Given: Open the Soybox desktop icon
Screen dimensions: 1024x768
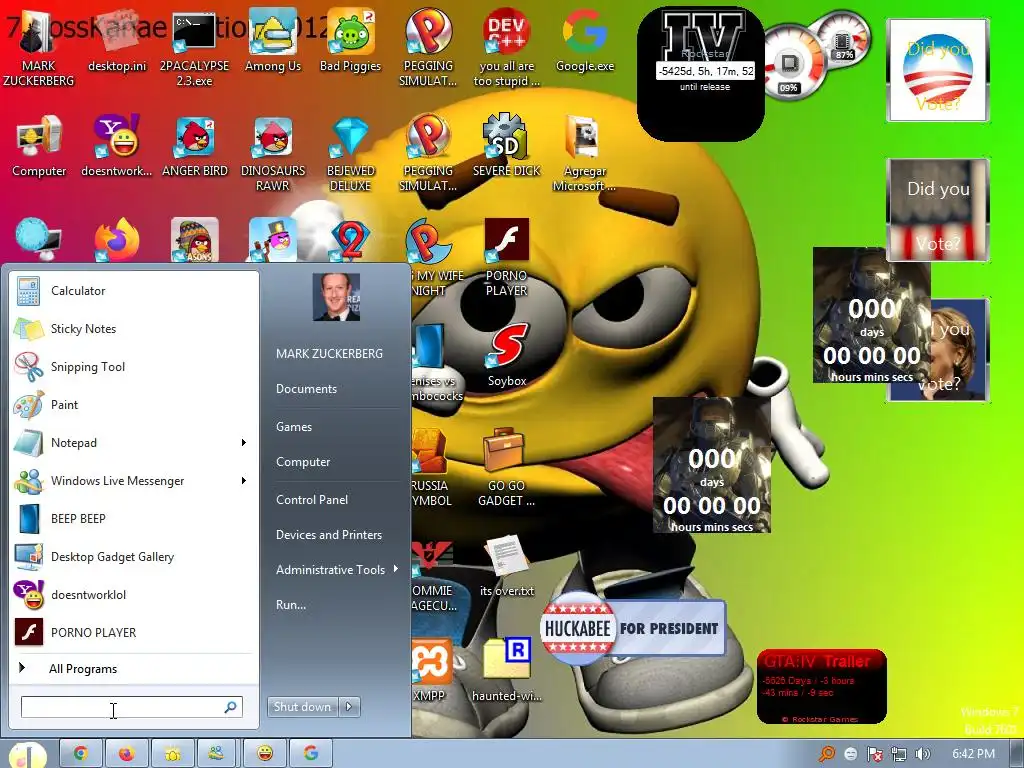Looking at the screenshot, I should click(x=507, y=355).
